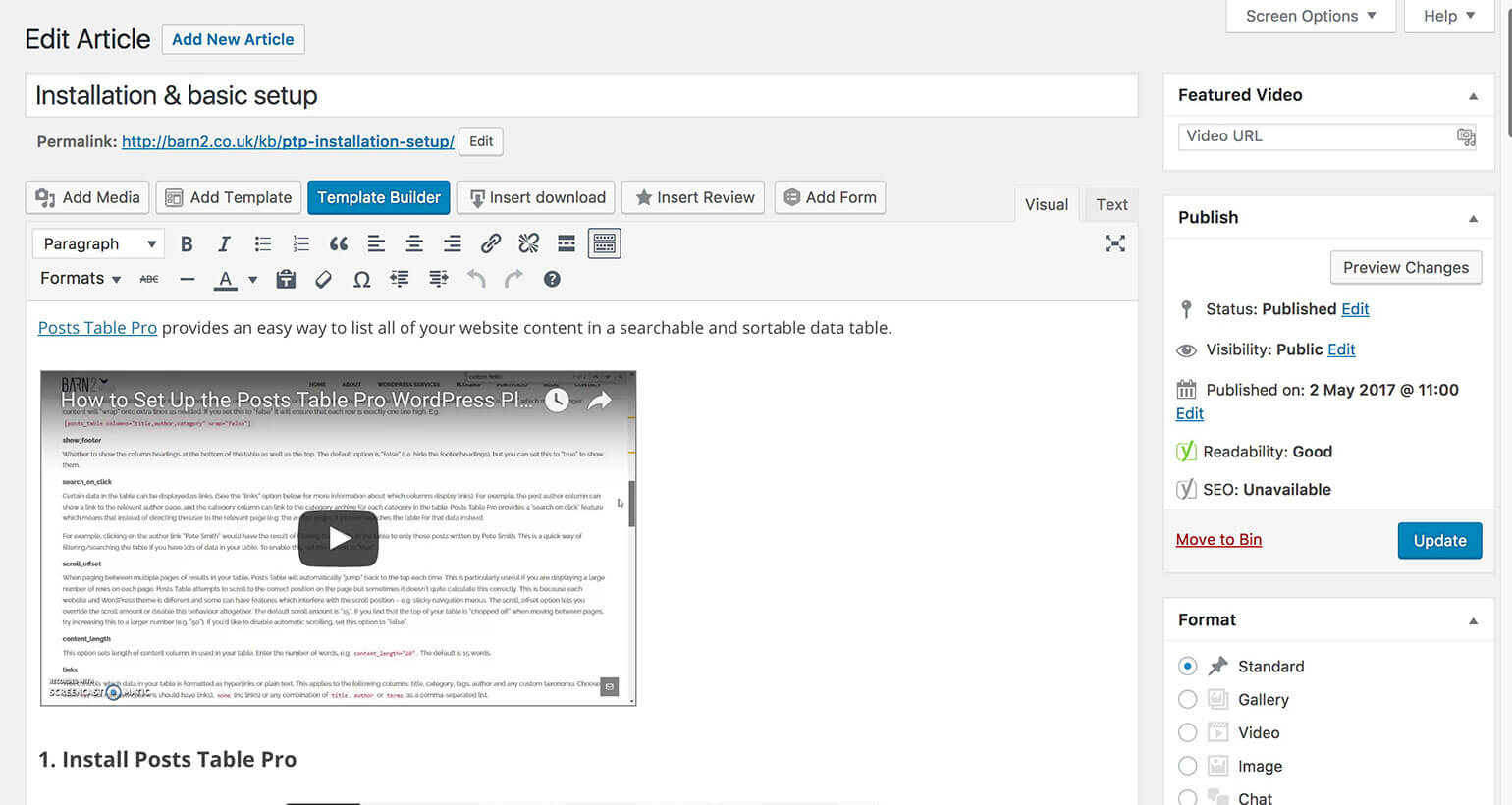Viewport: 1512px width, 805px height.
Task: Insert a special character with omega icon
Action: click(361, 280)
